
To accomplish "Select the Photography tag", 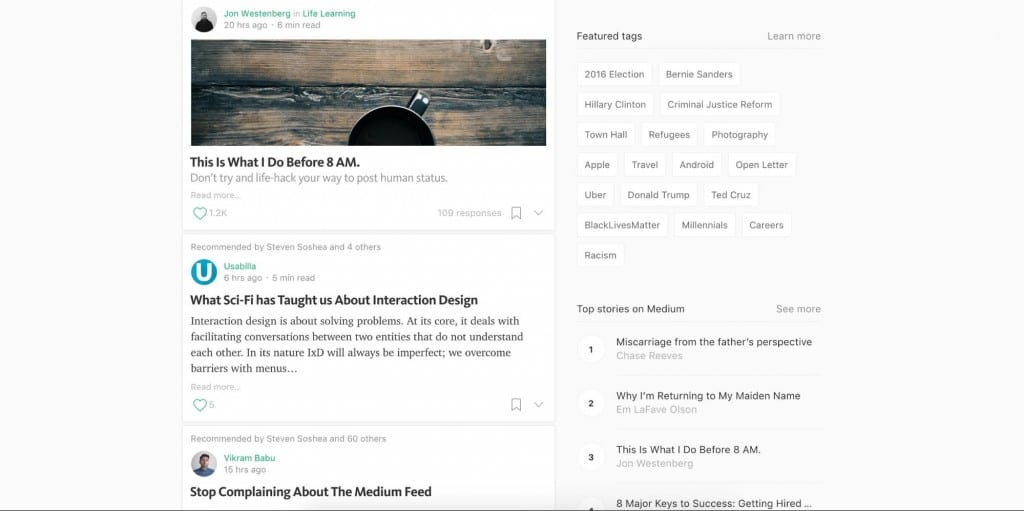I will point(739,135).
